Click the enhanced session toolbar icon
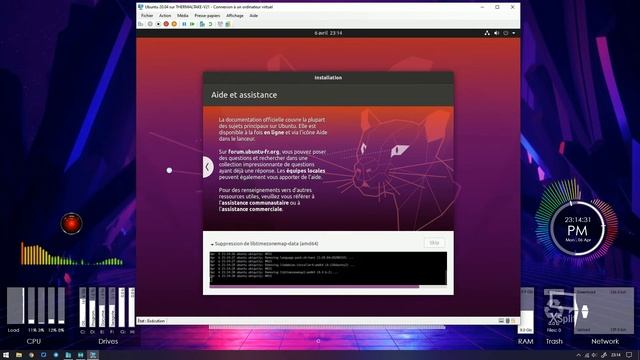Image resolution: width=640 pixels, height=360 pixels. 220,24
